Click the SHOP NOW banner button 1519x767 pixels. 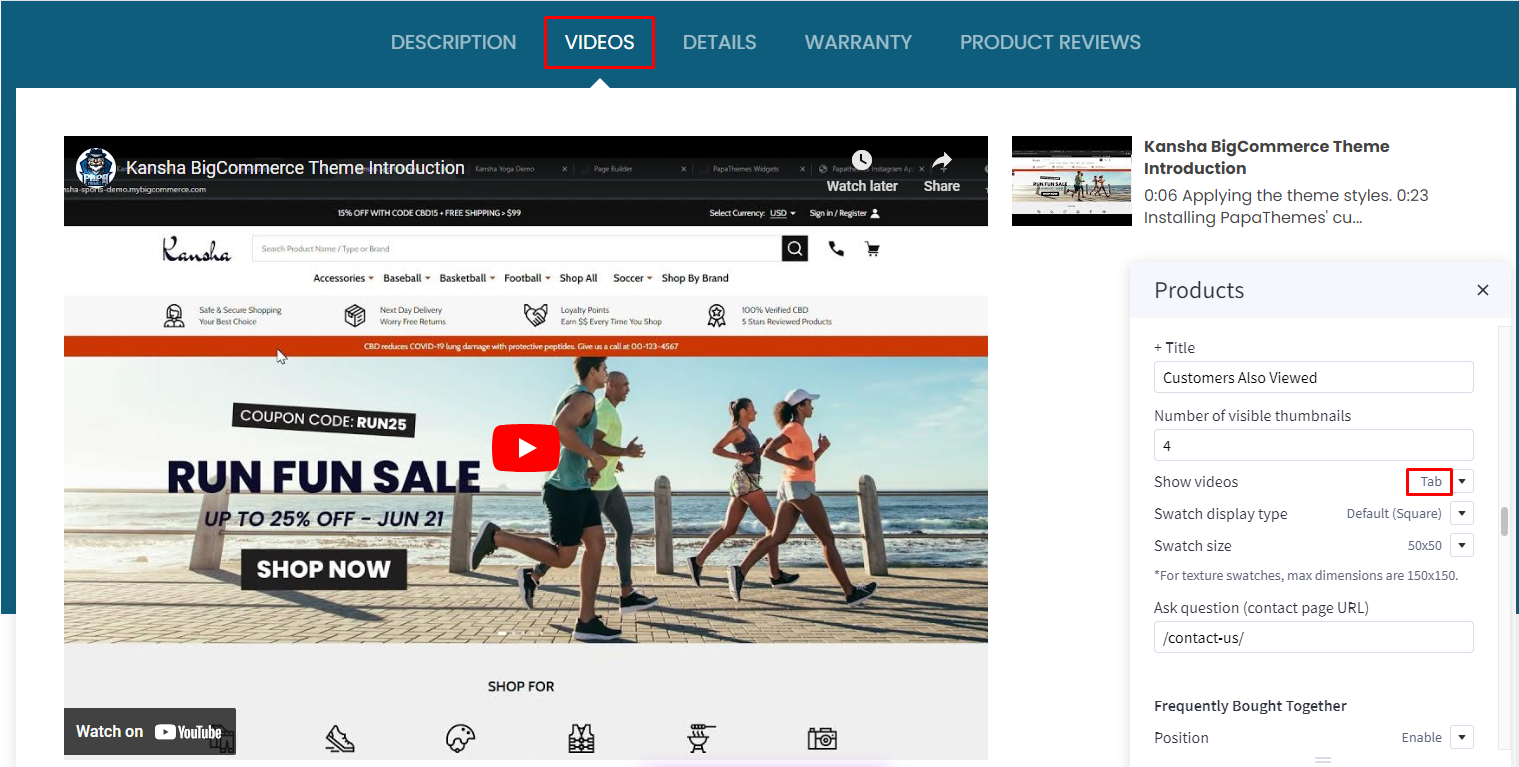click(324, 569)
